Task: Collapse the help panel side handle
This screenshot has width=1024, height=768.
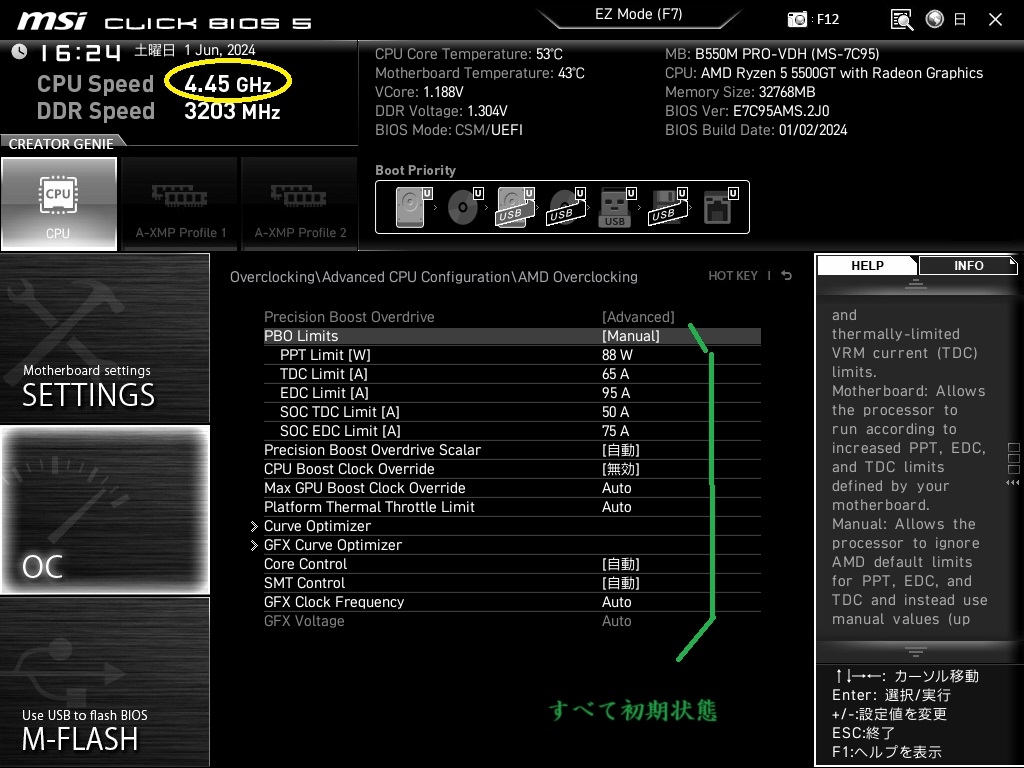Action: [1013, 465]
